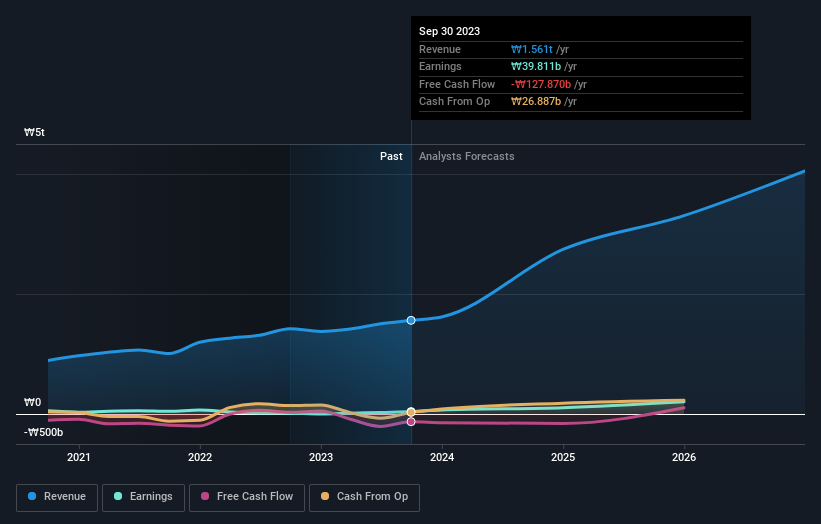Click the 2022 x-axis label

(x=200, y=458)
